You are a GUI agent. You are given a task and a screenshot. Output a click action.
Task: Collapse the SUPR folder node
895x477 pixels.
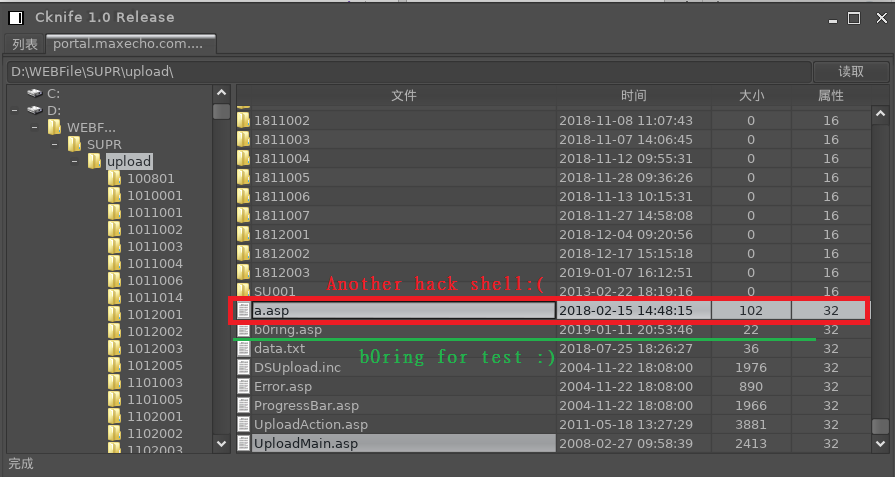(55, 144)
